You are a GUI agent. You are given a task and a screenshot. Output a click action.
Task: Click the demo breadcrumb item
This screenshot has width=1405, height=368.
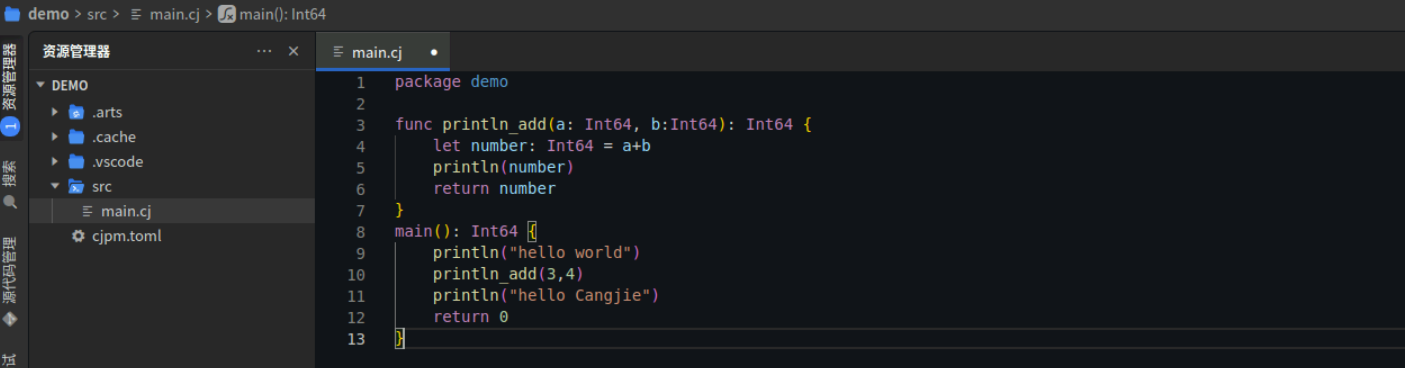[x=48, y=14]
